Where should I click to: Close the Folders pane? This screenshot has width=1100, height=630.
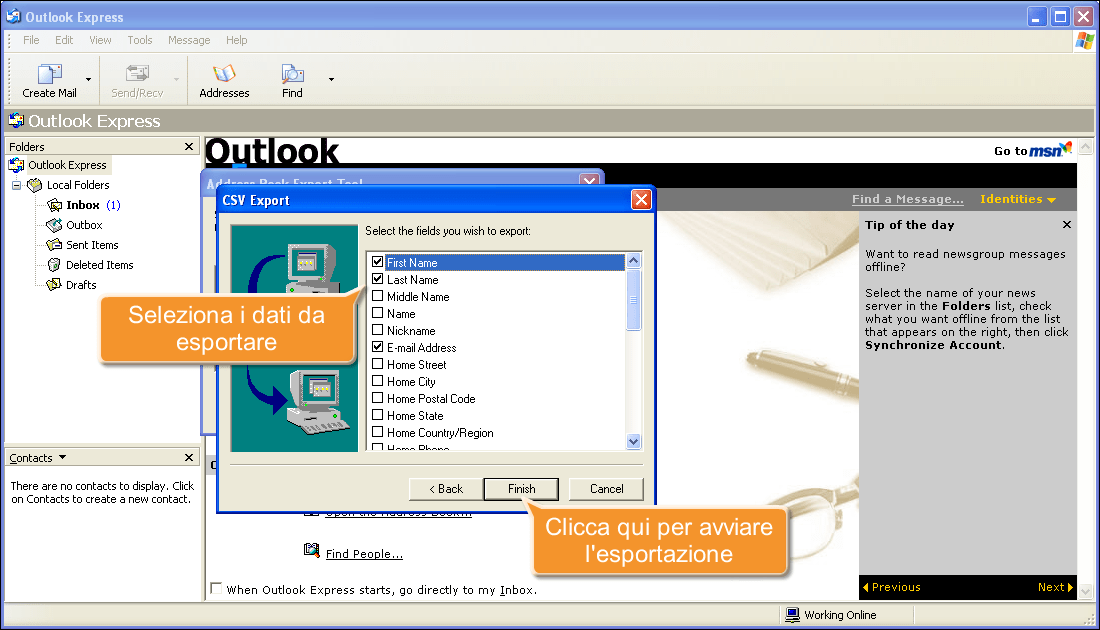(189, 147)
